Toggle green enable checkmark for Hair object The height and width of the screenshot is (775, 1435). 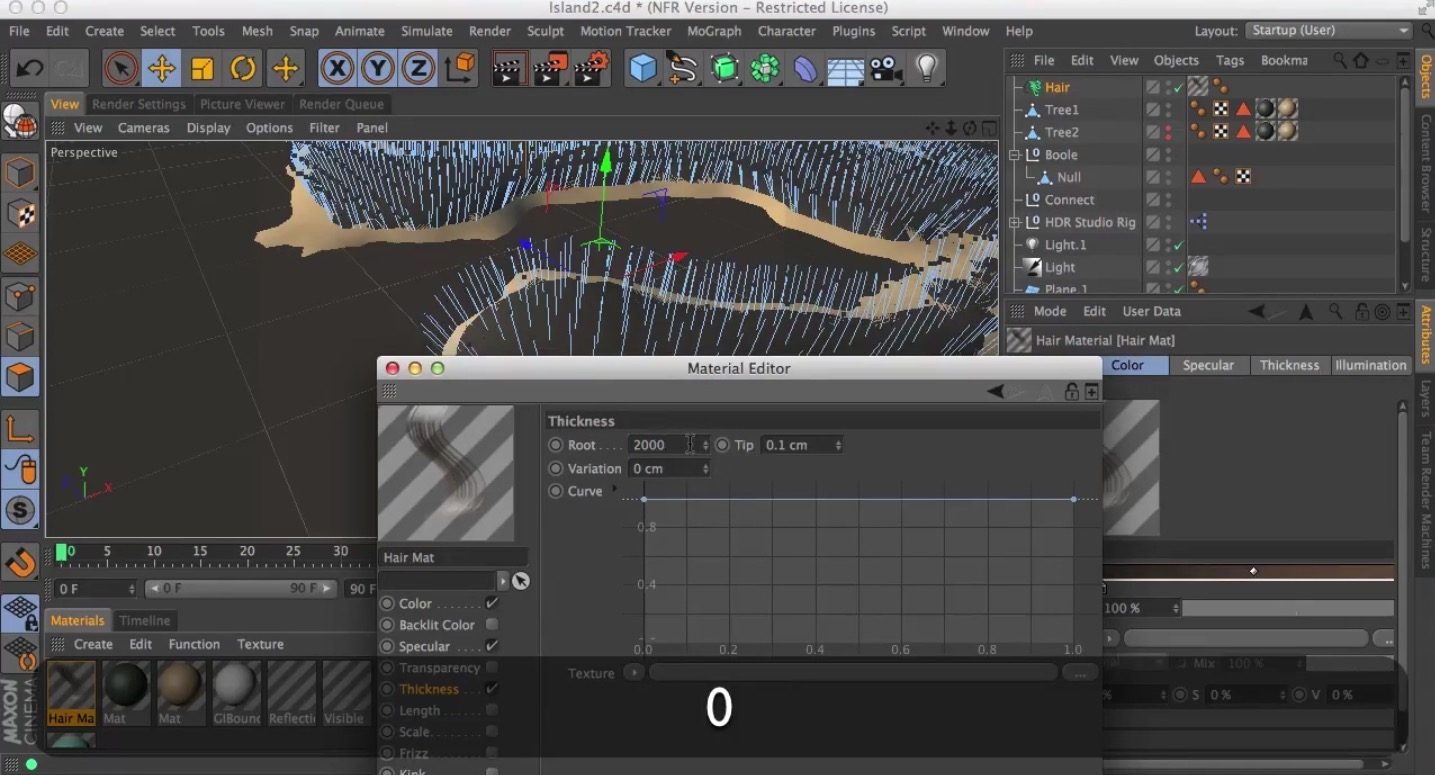click(x=1178, y=88)
